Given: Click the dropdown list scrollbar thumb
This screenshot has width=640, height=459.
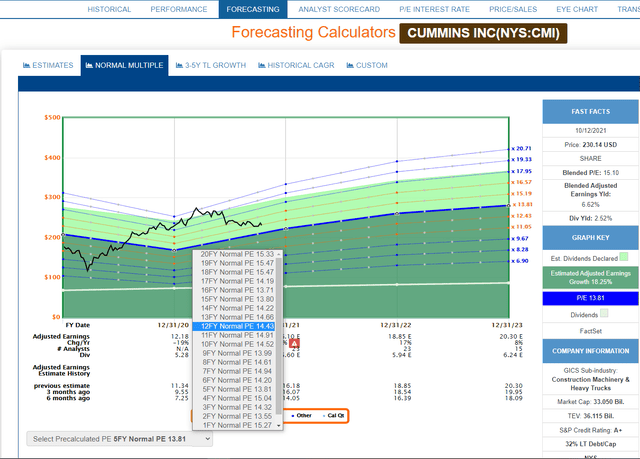Looking at the screenshot, I should (x=279, y=336).
